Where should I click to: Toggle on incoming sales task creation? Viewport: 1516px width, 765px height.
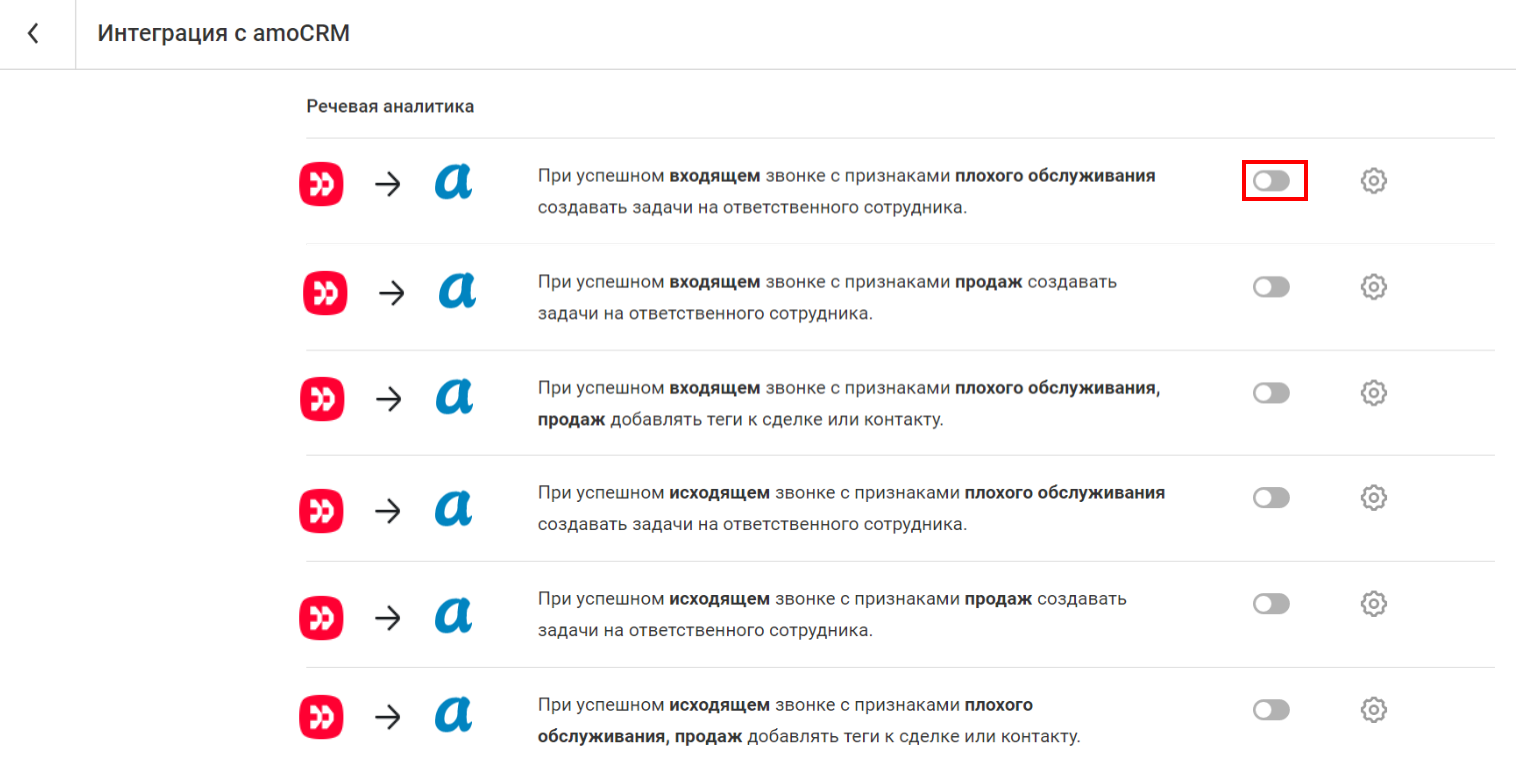click(x=1272, y=287)
